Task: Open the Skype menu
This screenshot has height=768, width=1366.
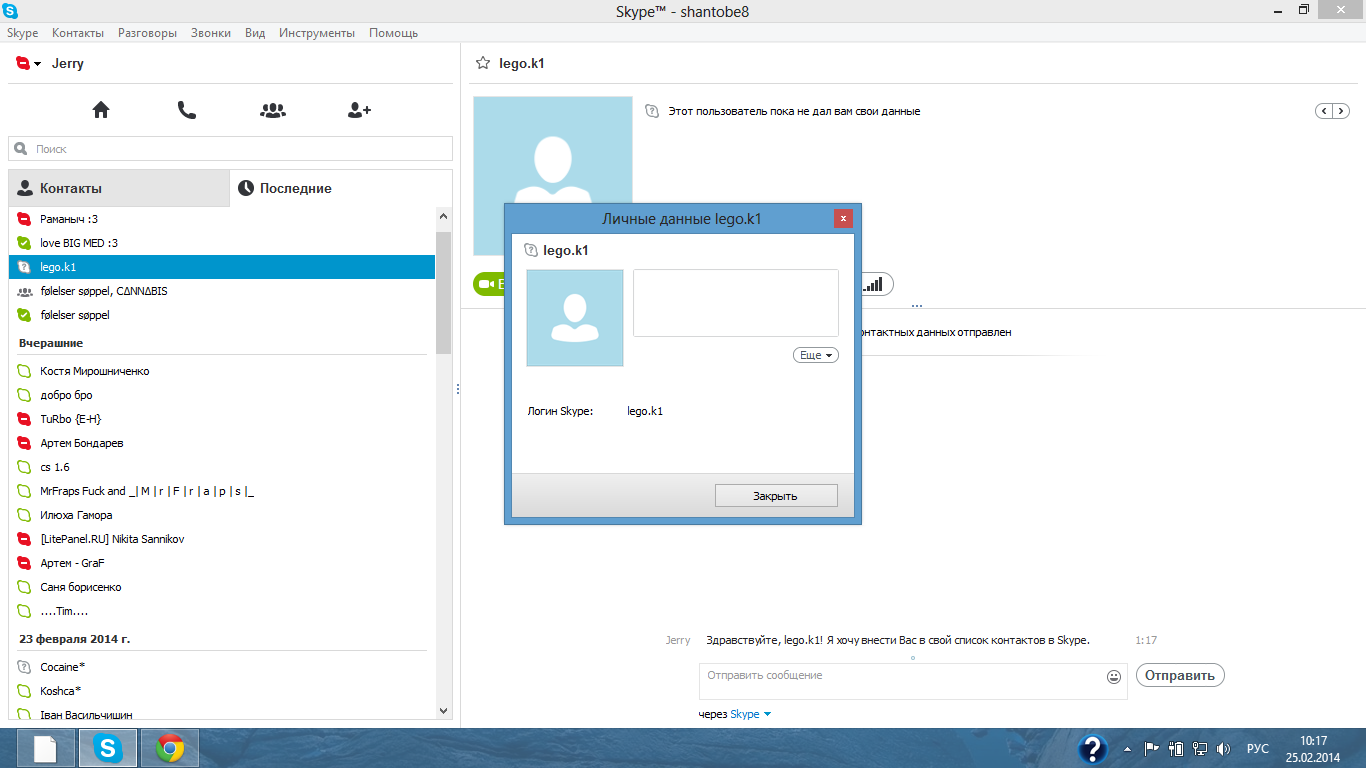Action: point(22,33)
